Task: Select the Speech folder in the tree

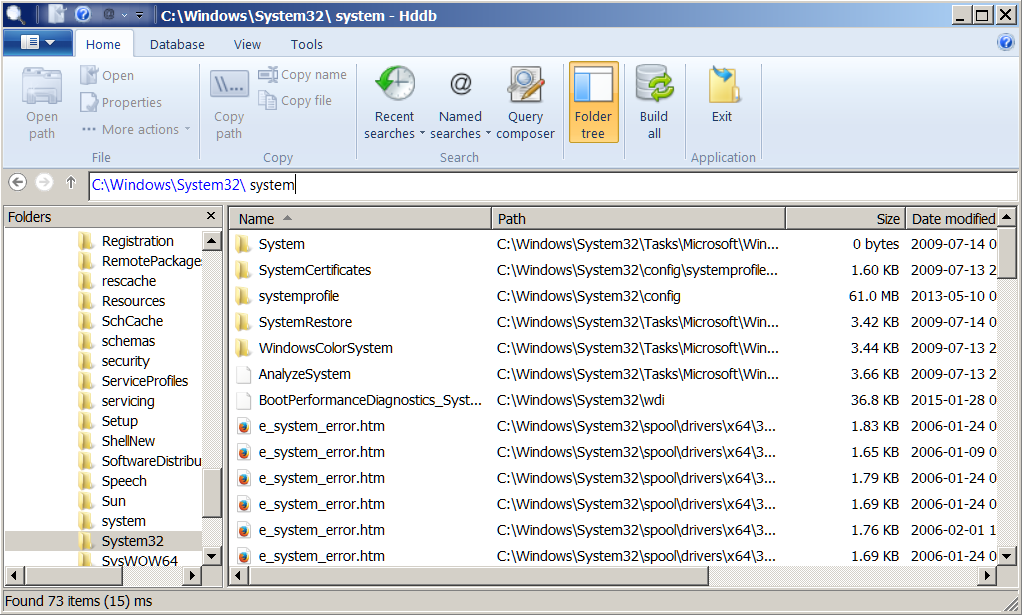Action: 124,481
